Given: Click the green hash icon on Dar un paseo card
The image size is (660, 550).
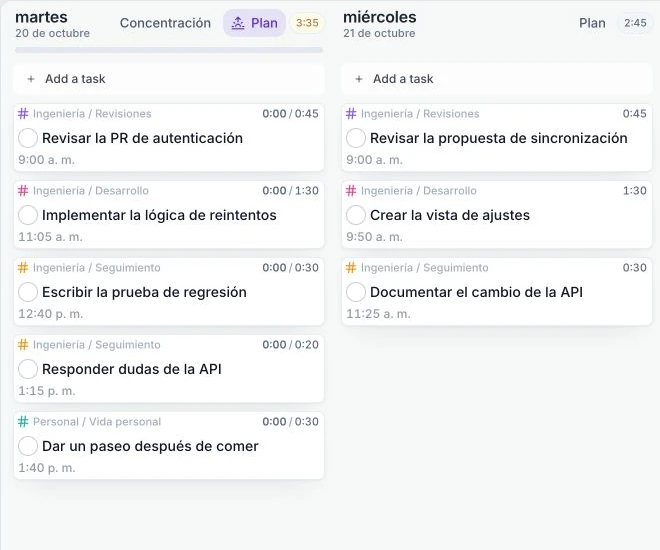Looking at the screenshot, I should pyautogui.click(x=23, y=422).
